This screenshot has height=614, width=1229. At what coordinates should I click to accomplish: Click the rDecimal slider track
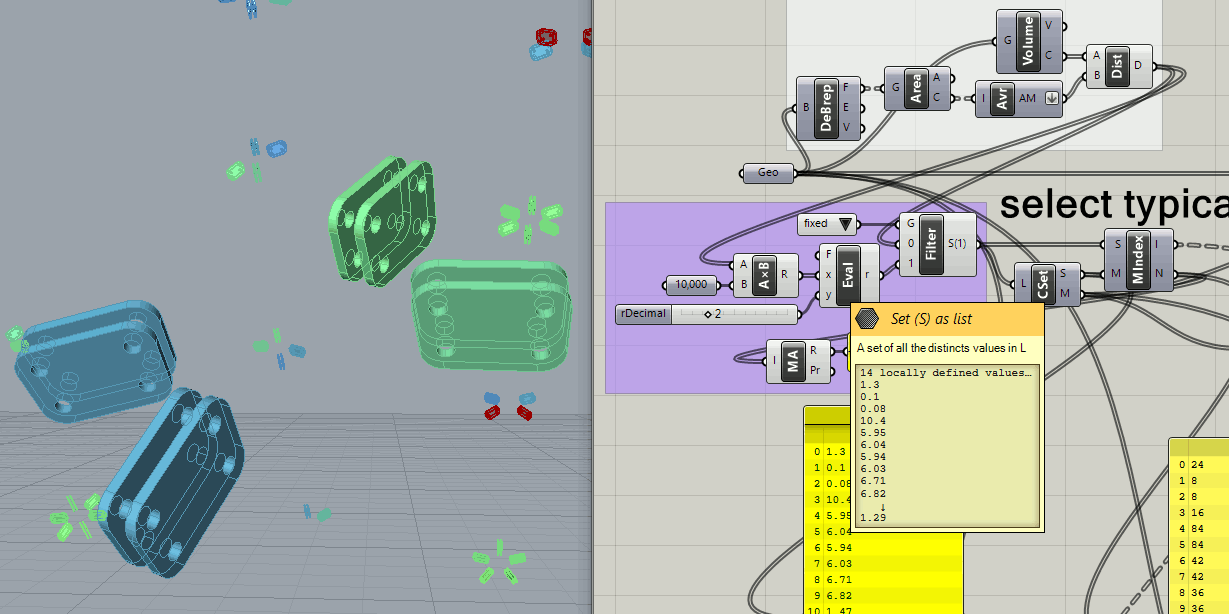(x=735, y=314)
